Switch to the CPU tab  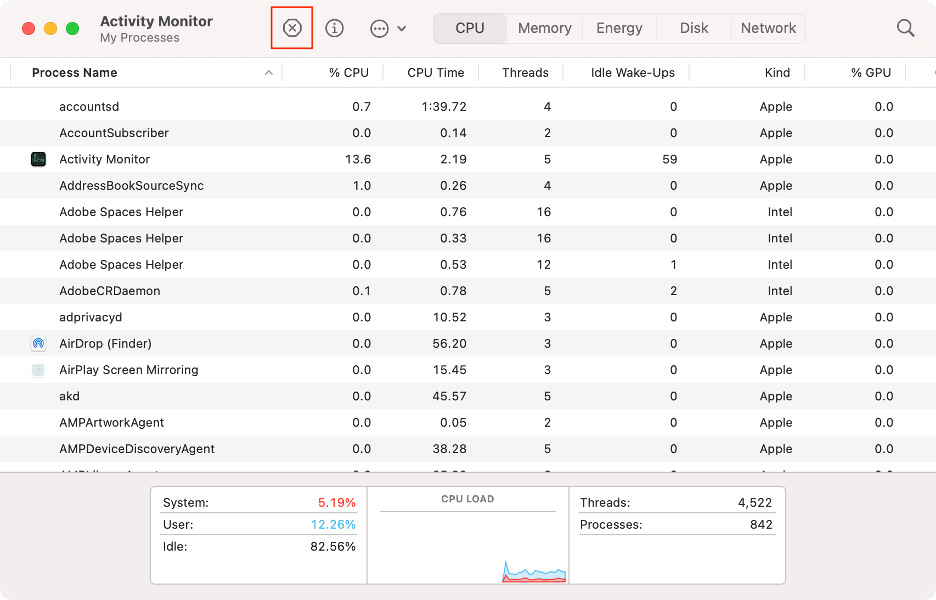click(x=470, y=28)
